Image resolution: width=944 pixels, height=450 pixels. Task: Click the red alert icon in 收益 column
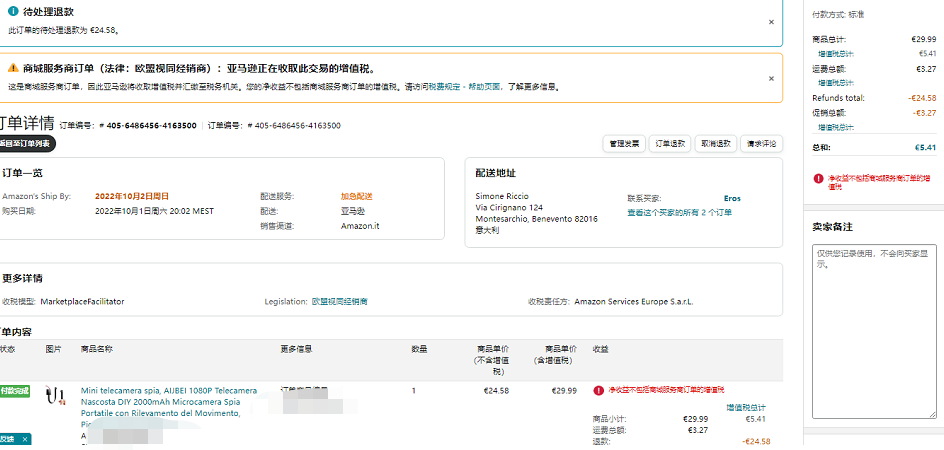598,390
